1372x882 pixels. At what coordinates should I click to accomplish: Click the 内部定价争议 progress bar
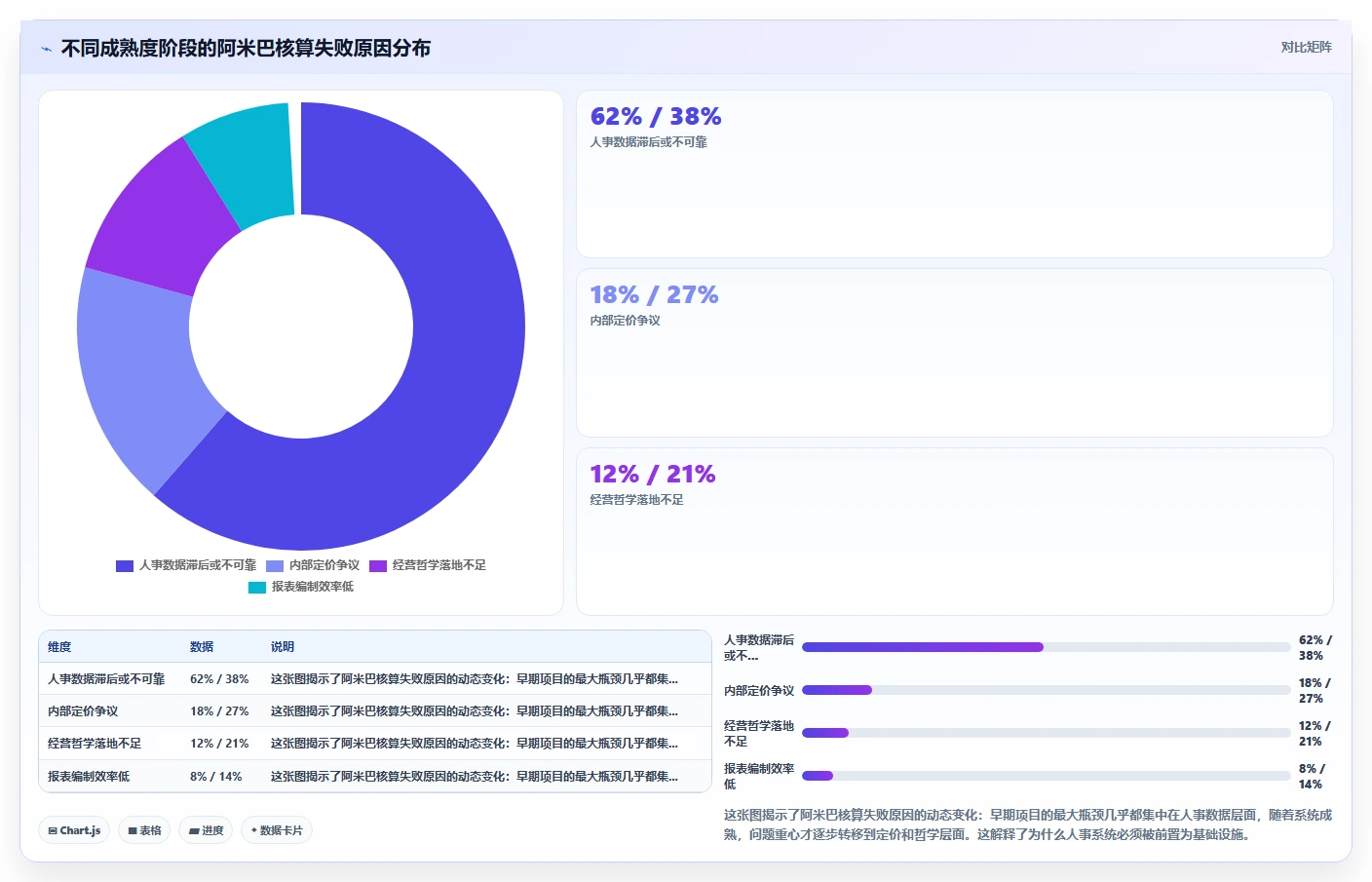tap(1046, 690)
